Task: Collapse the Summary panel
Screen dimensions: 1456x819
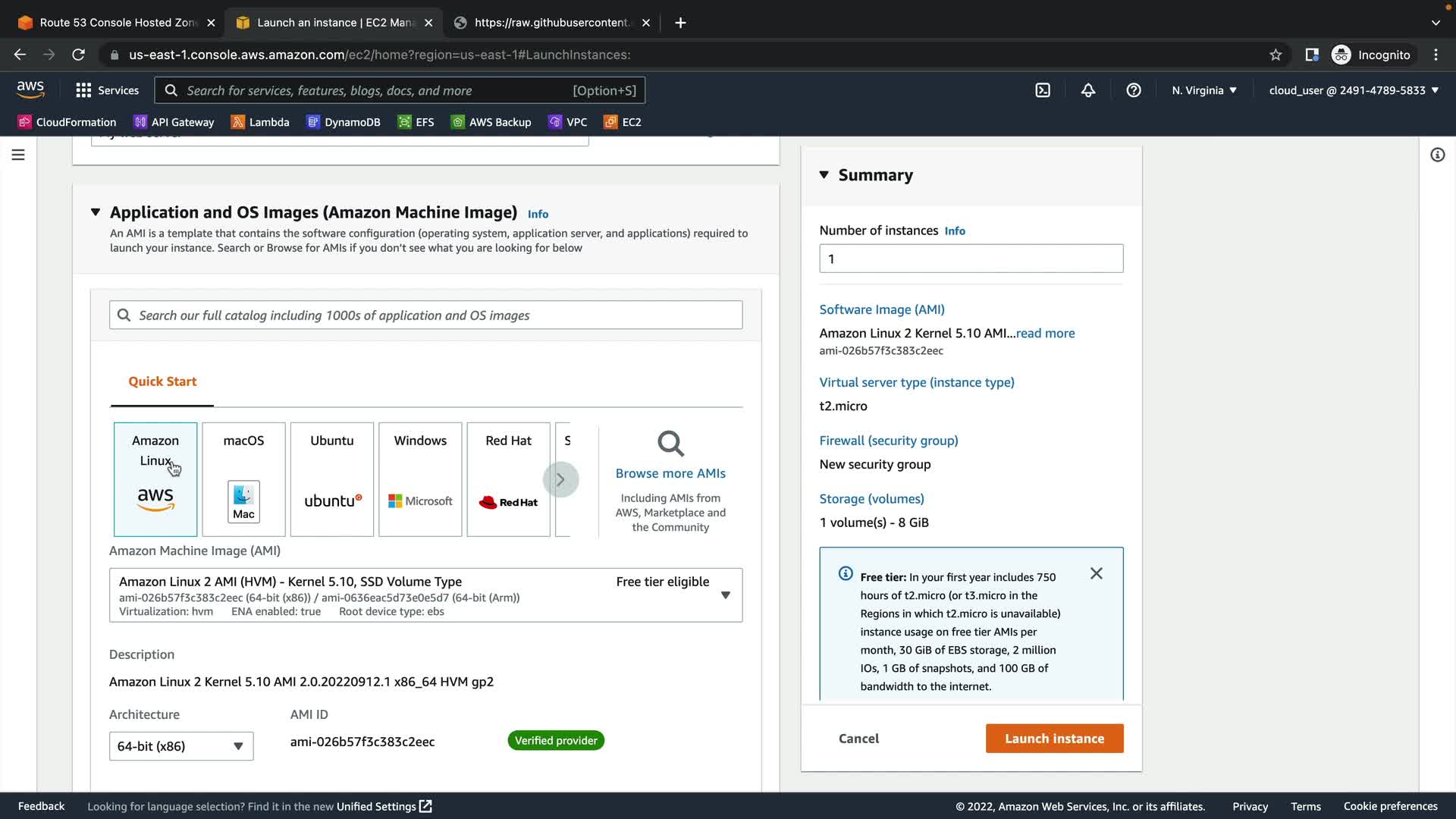Action: [824, 175]
